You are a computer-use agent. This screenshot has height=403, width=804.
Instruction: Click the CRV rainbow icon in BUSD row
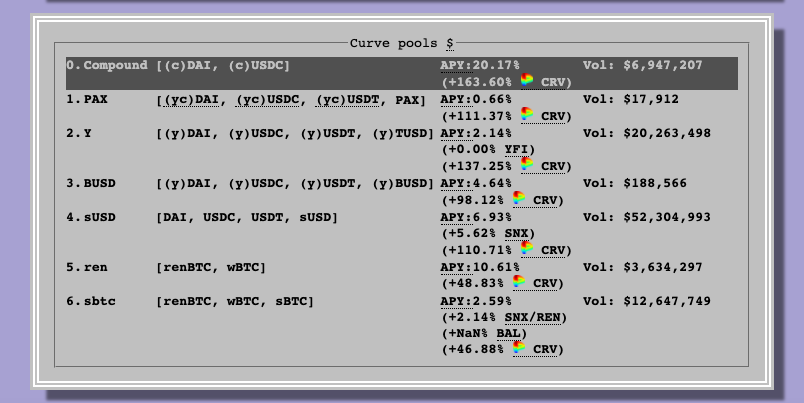tap(519, 198)
